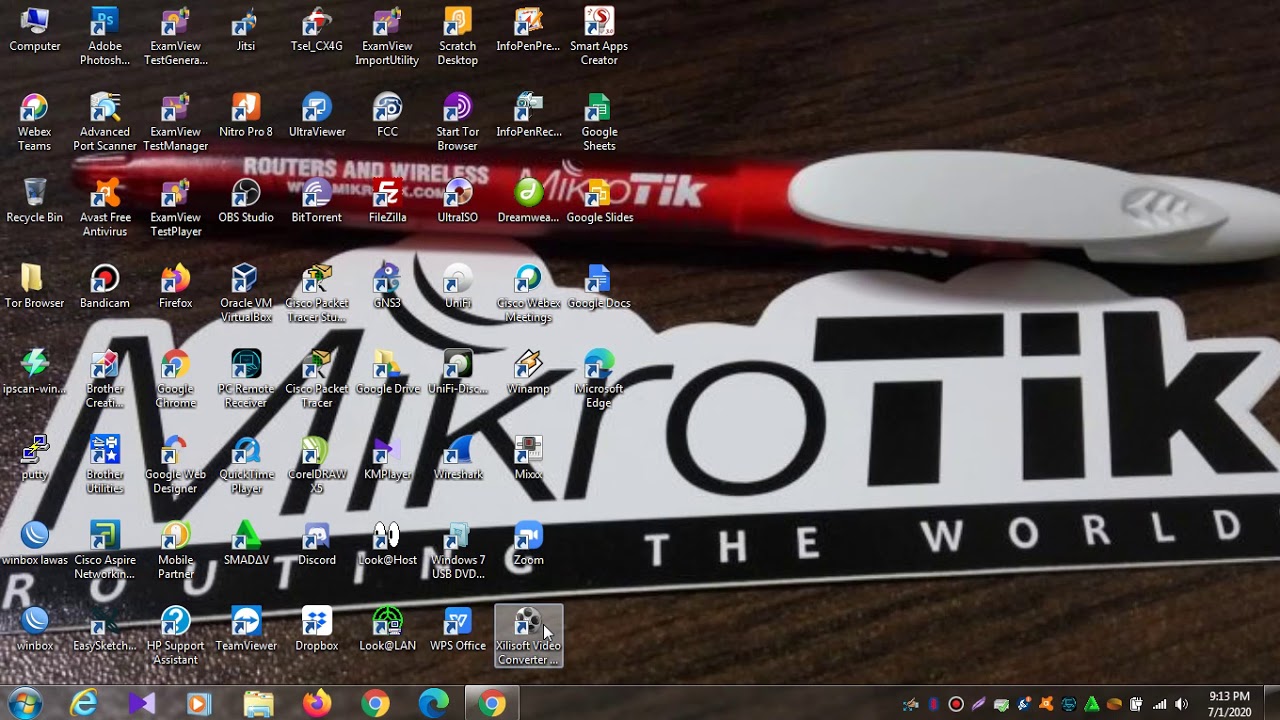Open TeamViewer shortcut

tap(246, 629)
